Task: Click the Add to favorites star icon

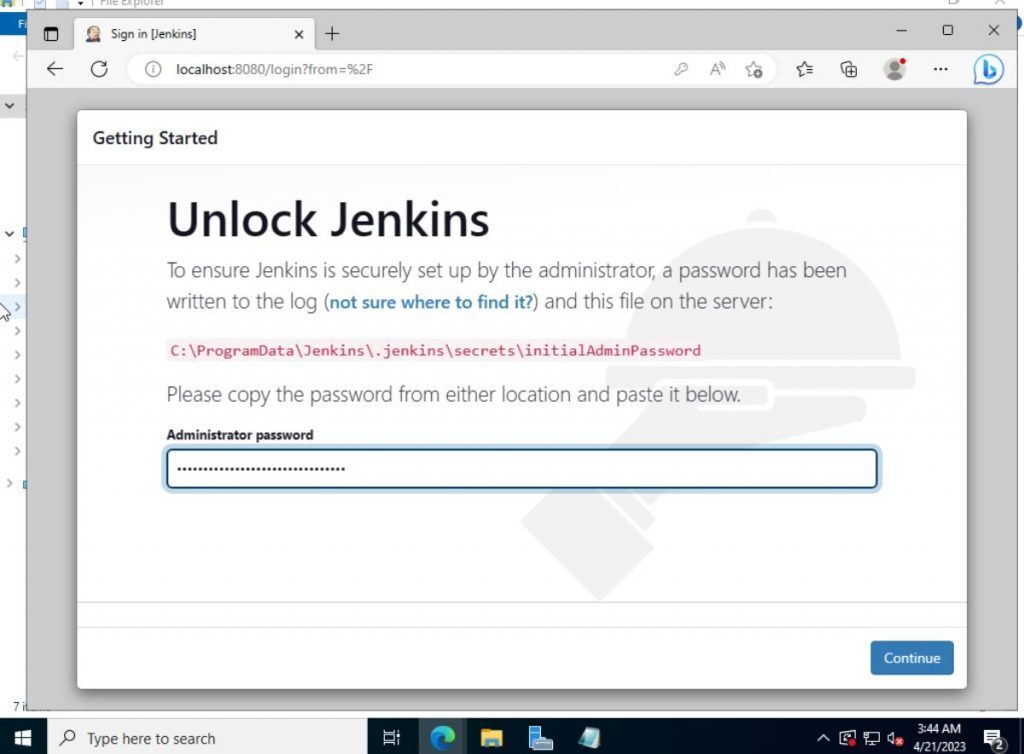Action: pos(754,69)
